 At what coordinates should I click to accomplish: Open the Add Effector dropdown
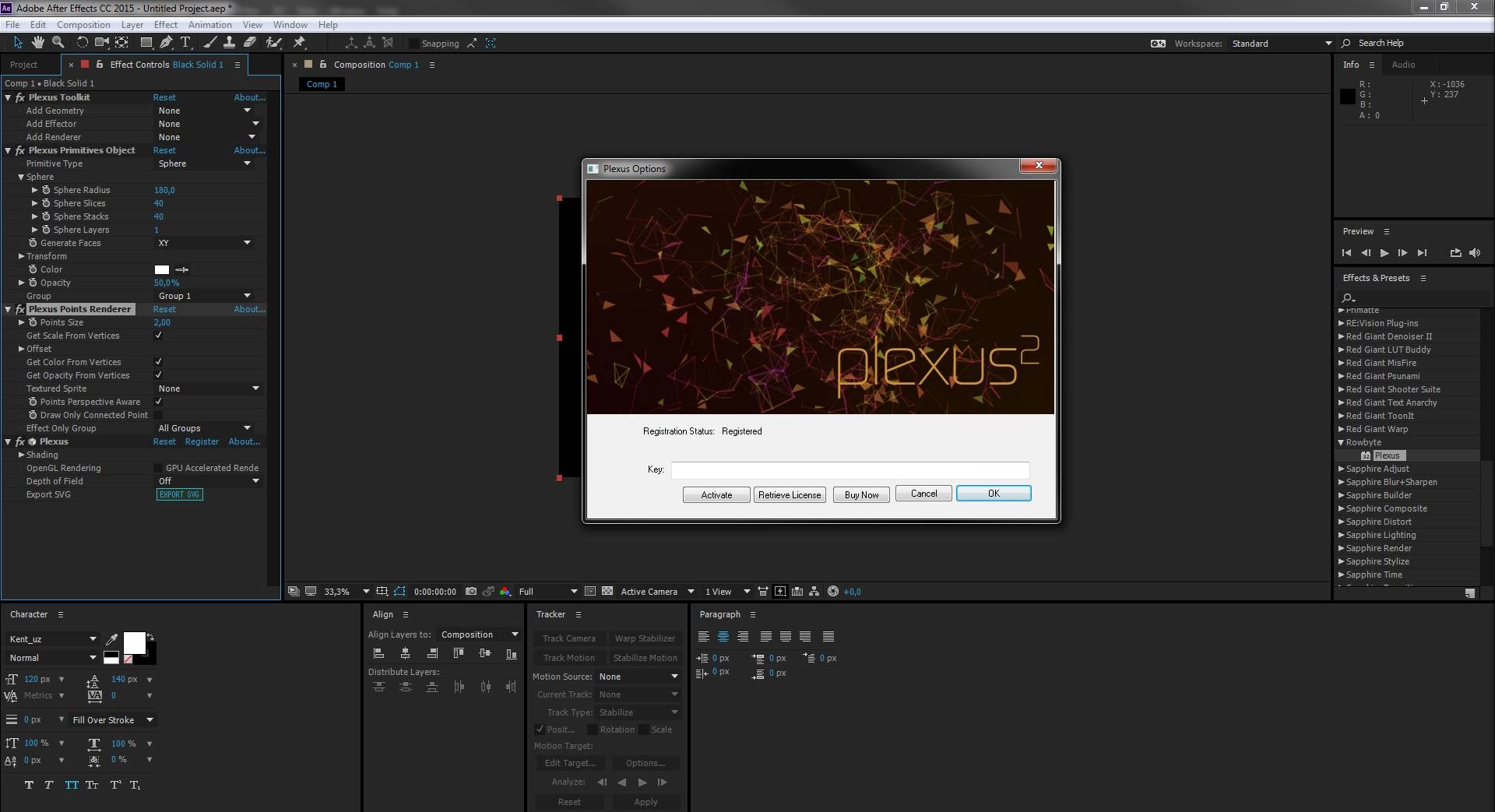coord(208,124)
